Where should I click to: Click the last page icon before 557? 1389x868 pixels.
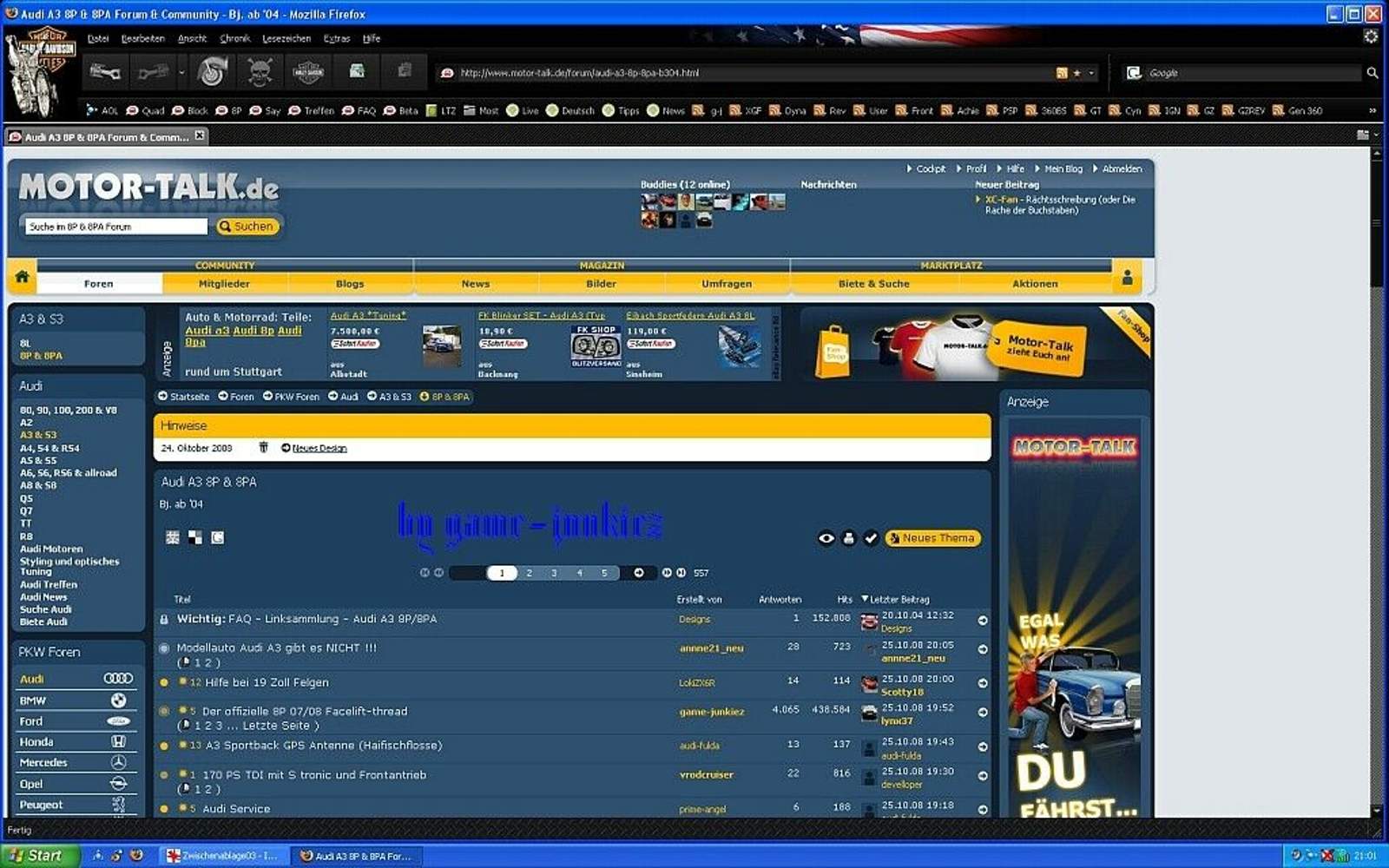(681, 573)
